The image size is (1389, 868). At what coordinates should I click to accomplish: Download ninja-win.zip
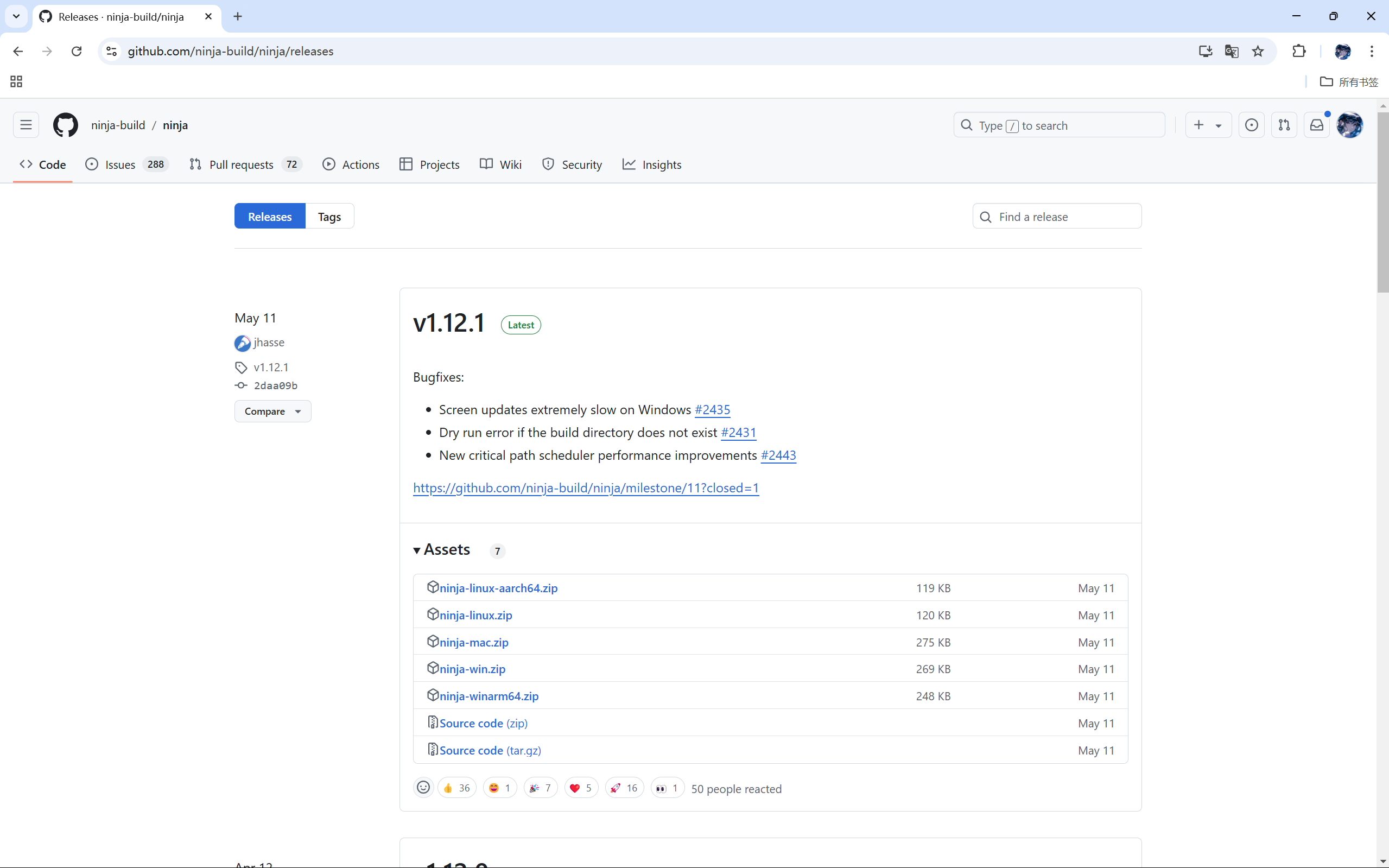[x=472, y=669]
